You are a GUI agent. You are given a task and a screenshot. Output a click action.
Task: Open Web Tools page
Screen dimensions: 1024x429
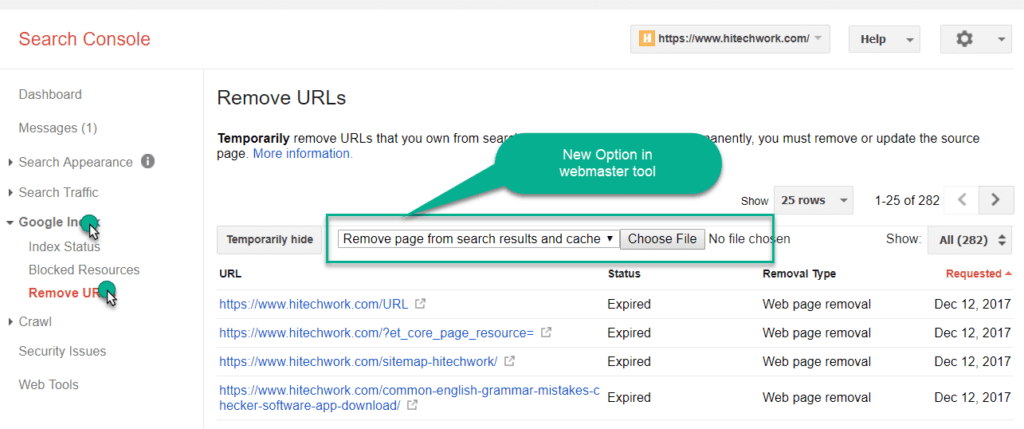[48, 385]
